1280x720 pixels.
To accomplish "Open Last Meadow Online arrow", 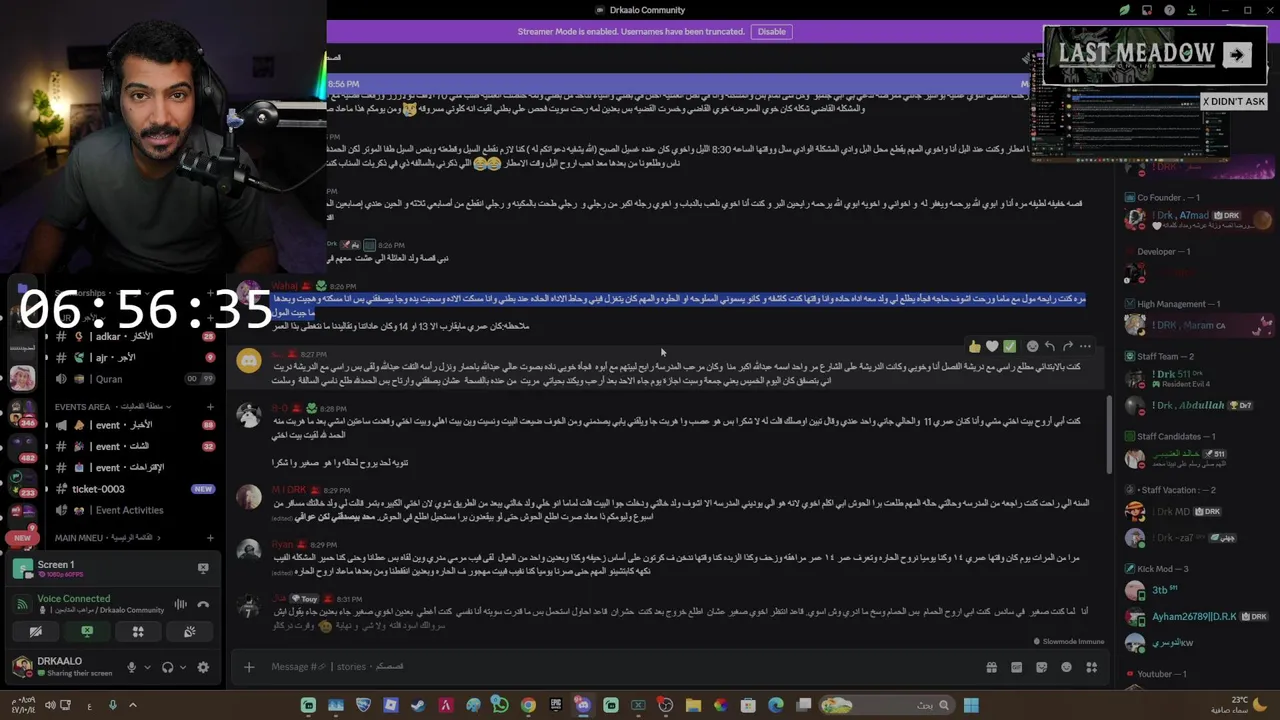I will 1237,55.
